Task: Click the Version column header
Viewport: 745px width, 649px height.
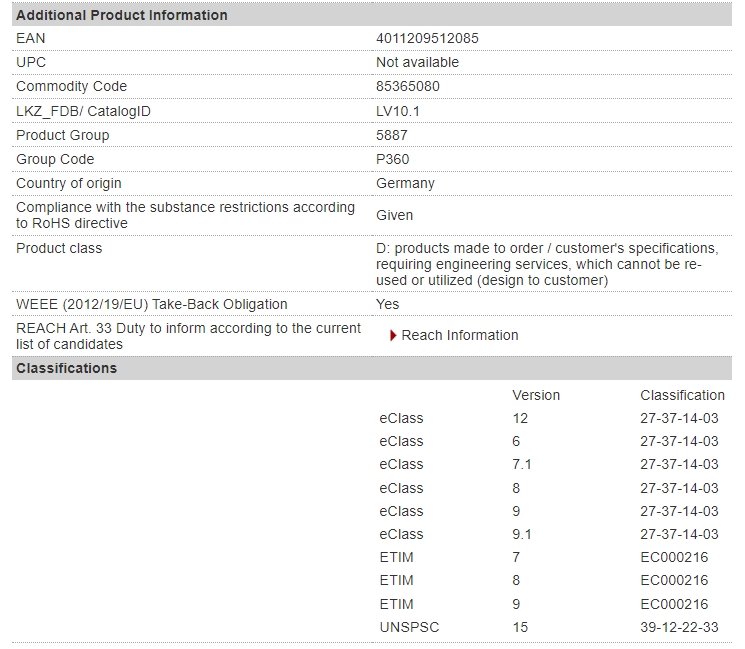Action: click(536, 395)
